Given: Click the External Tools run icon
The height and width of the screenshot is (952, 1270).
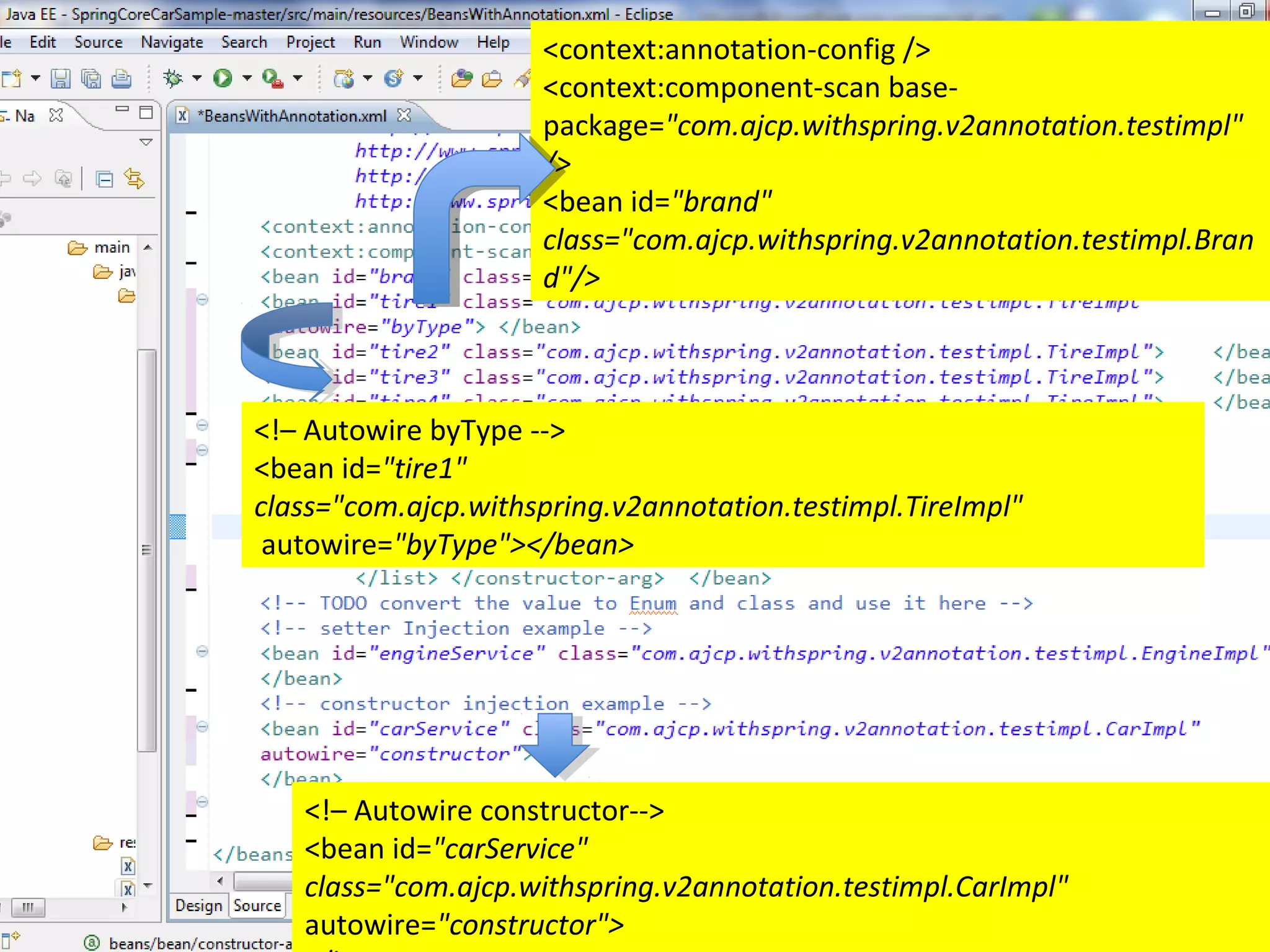Looking at the screenshot, I should point(273,78).
